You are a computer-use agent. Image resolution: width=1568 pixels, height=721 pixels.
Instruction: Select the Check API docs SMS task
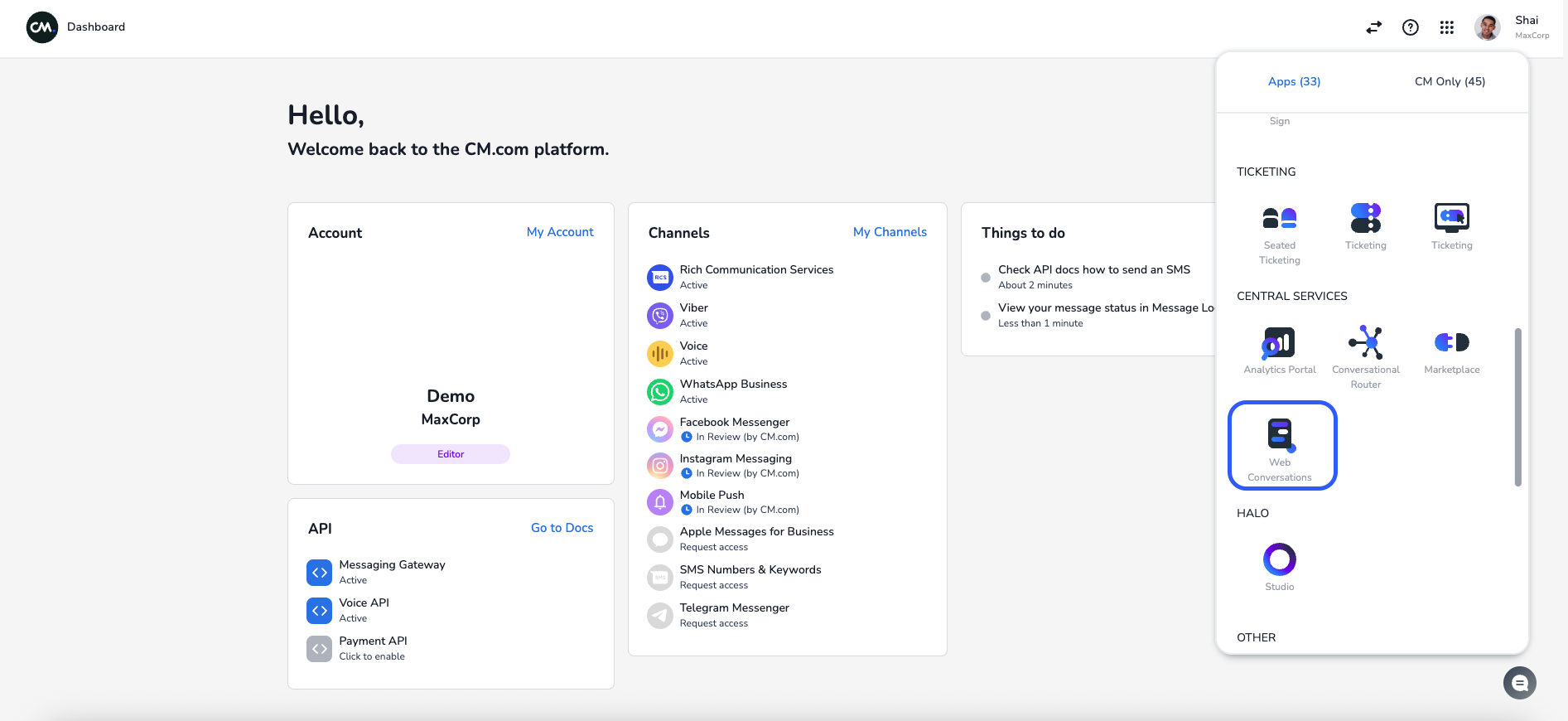[1093, 277]
